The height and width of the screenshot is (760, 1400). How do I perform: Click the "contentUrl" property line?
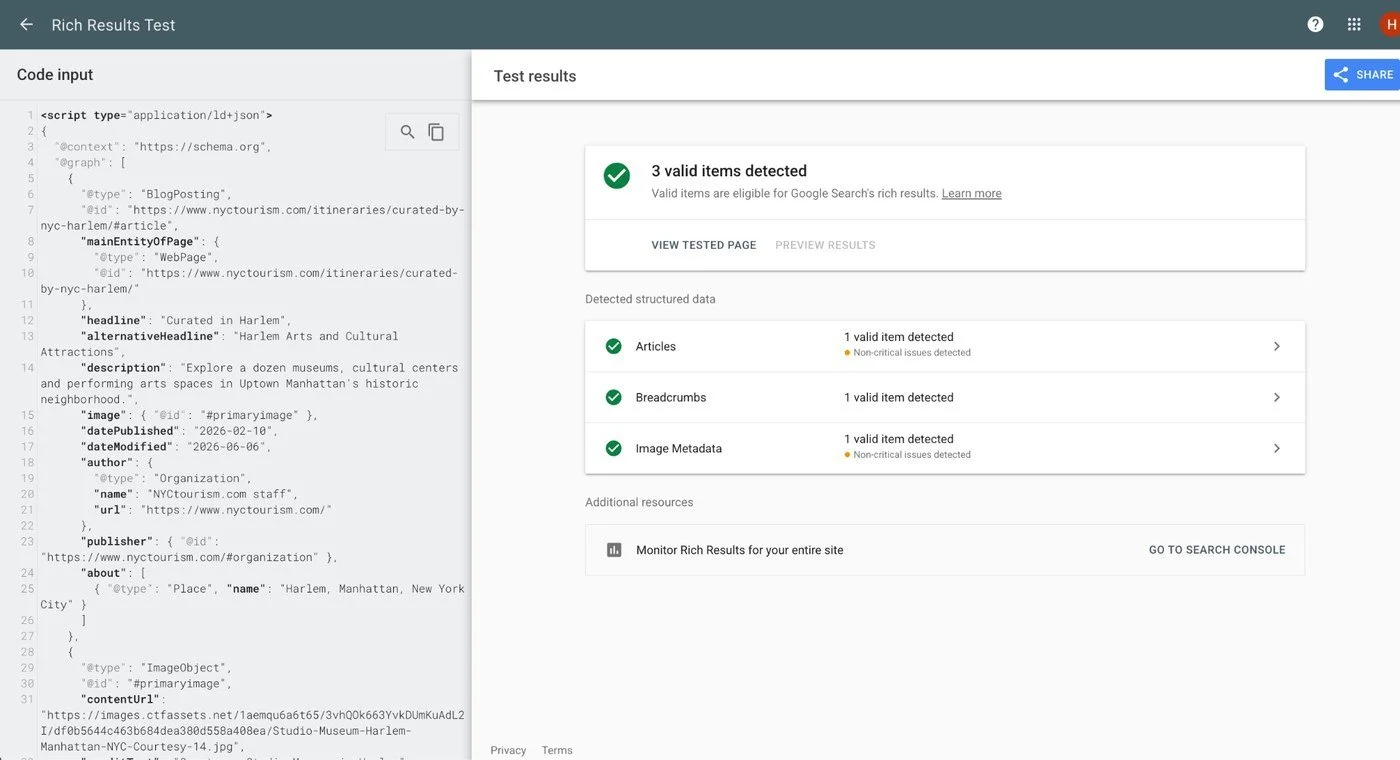point(252,723)
